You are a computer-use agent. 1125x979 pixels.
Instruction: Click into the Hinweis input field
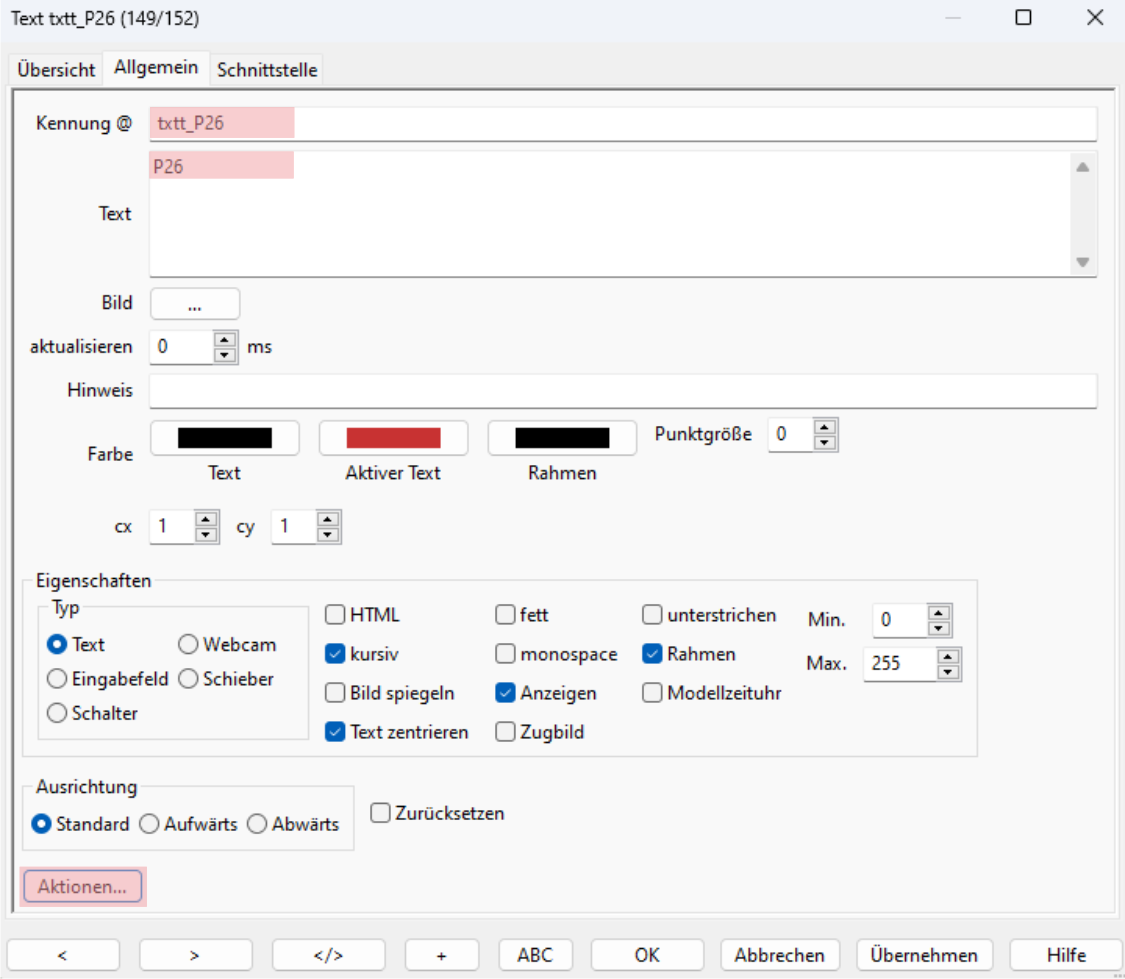pos(622,391)
